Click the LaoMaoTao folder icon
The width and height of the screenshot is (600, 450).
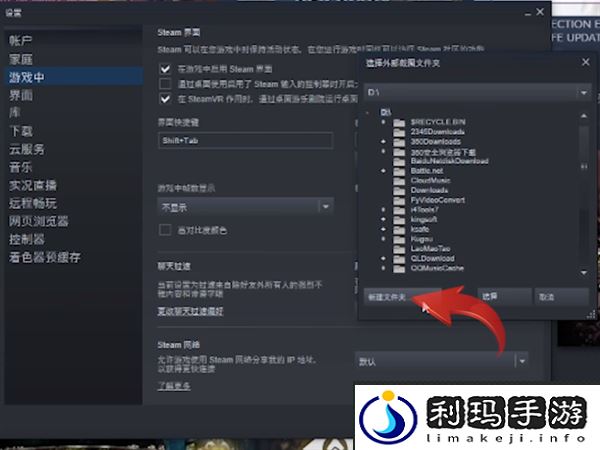coord(399,249)
